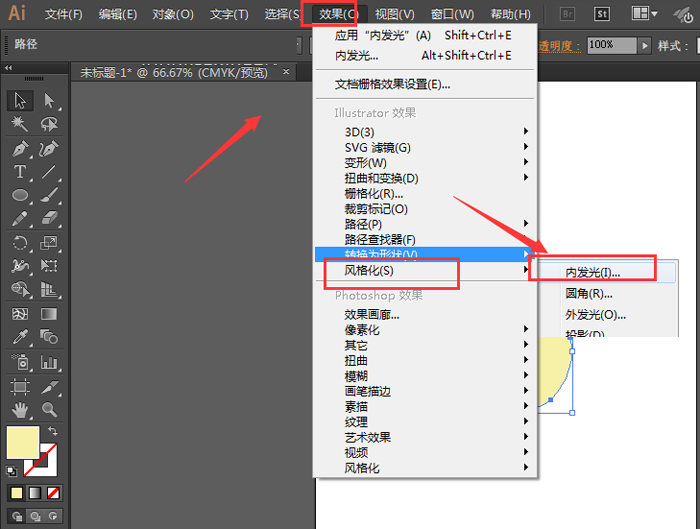Screen dimensions: 700x529
Task: Select the Magic Wand tool
Action: (x=20, y=124)
